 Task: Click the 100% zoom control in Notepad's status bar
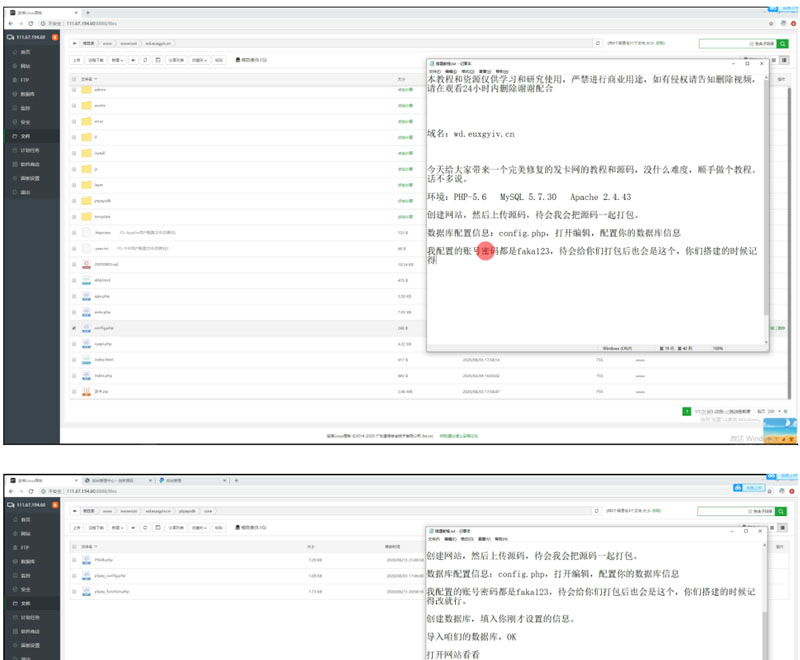(x=717, y=349)
